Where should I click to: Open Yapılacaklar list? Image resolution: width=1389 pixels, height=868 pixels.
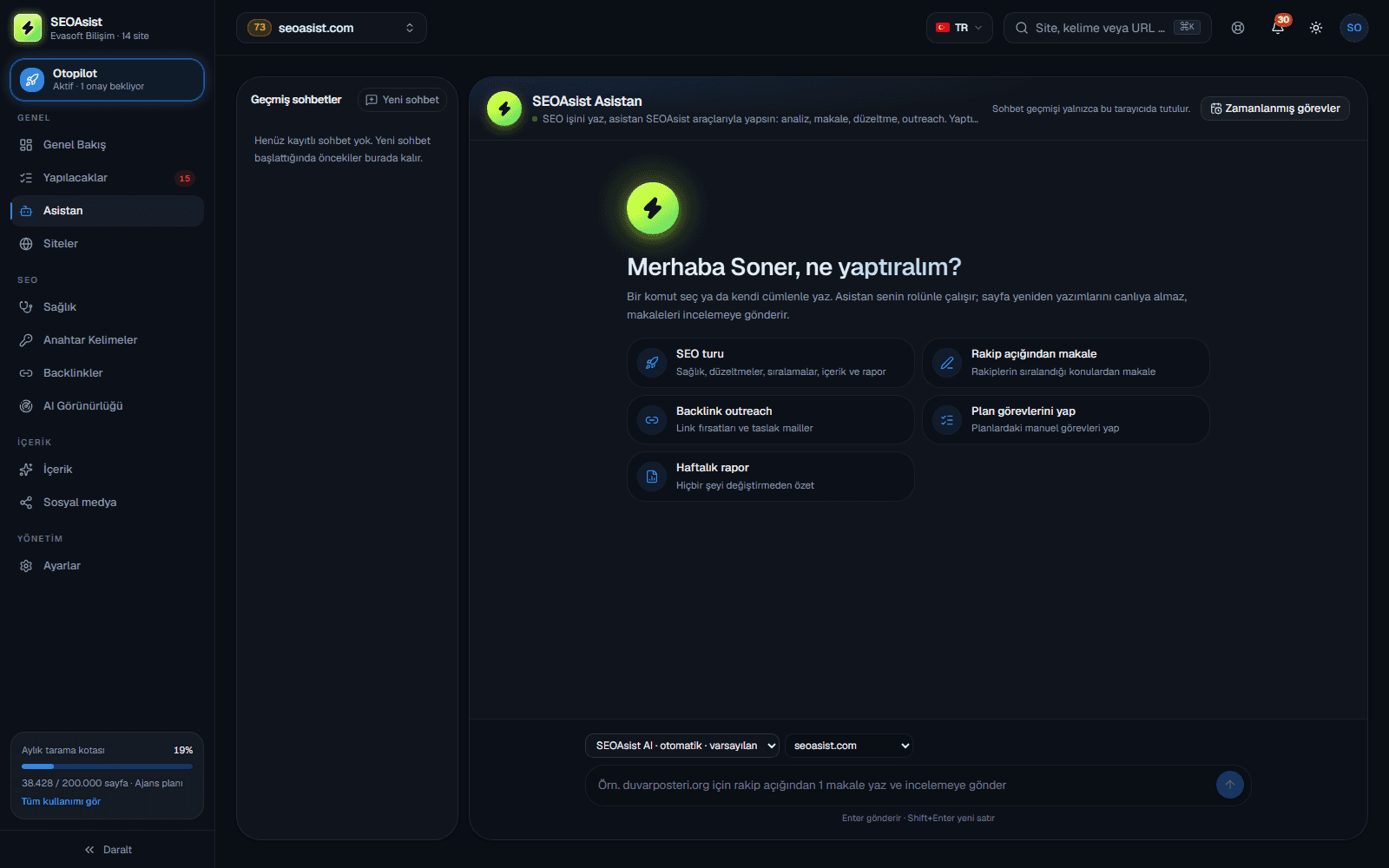[x=107, y=178]
